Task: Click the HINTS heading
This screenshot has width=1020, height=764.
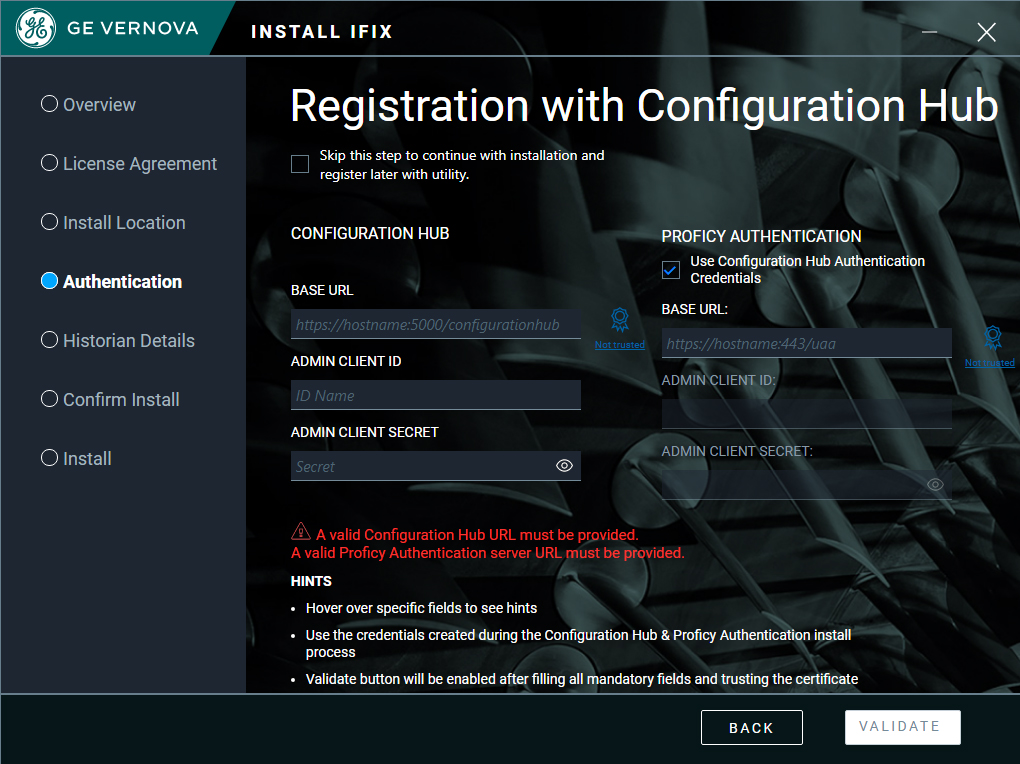Action: pyautogui.click(x=311, y=581)
